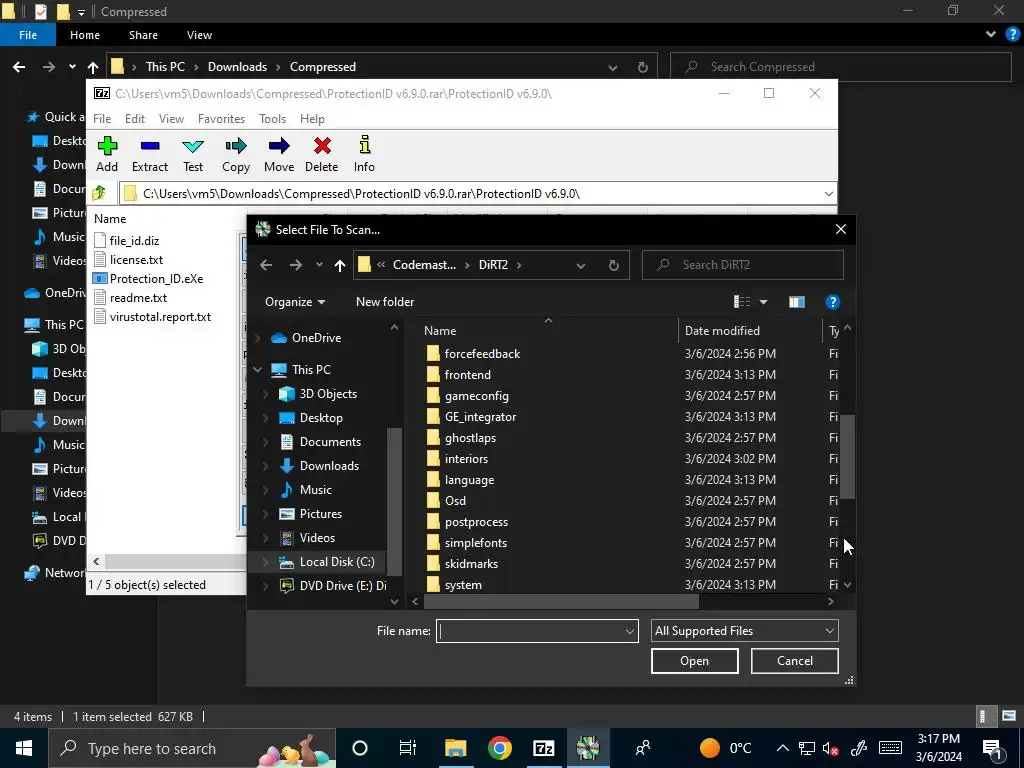
Task: Open Chrome from the taskbar
Action: [500, 748]
